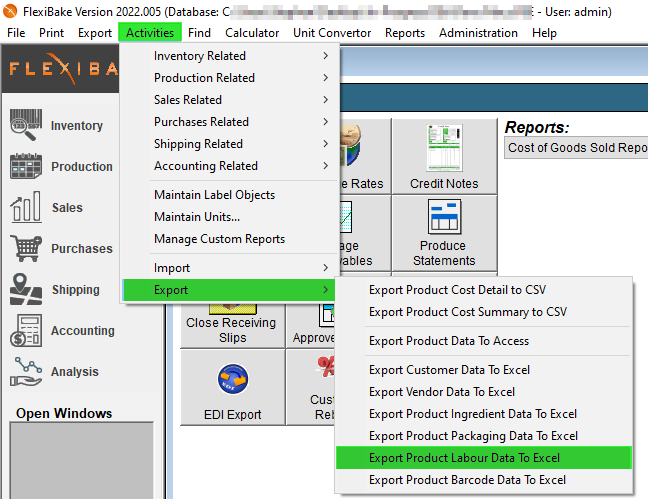Image resolution: width=648 pixels, height=499 pixels.
Task: Click the Rates tile with globe icon
Action: 365,156
